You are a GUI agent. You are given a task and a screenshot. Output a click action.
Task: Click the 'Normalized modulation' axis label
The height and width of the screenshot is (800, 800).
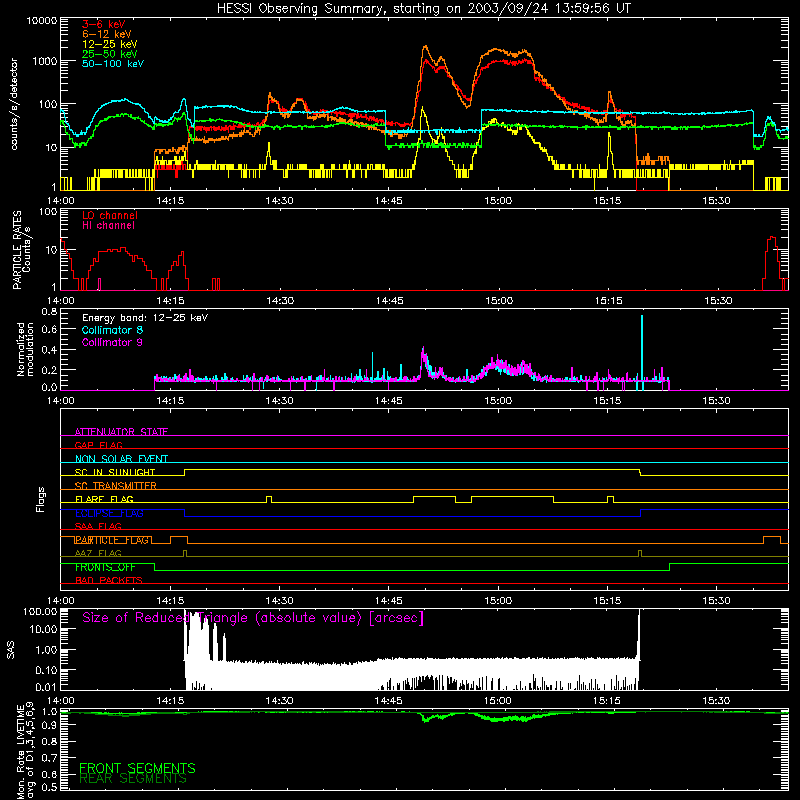pyautogui.click(x=25, y=349)
